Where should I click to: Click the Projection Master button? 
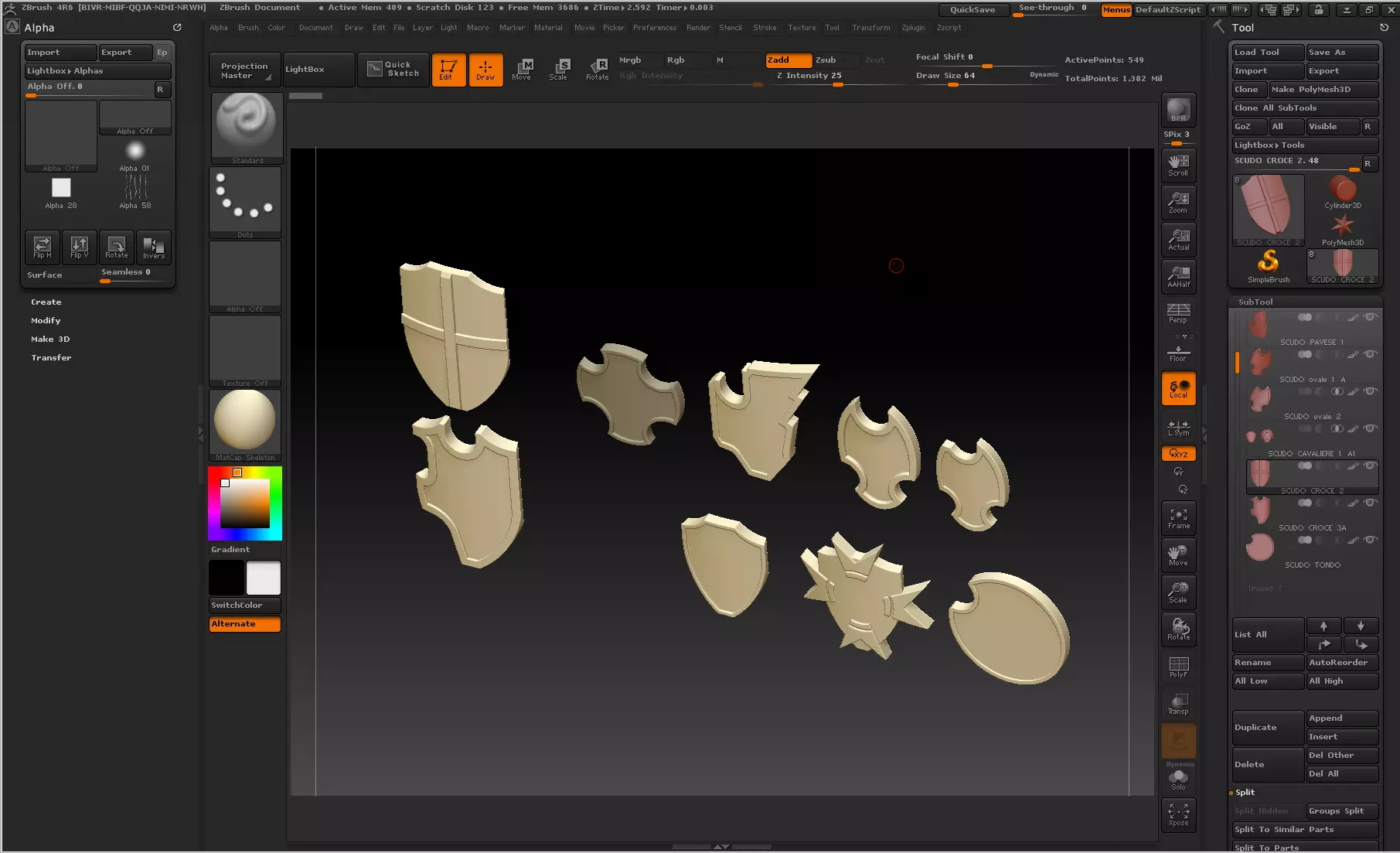pos(244,70)
